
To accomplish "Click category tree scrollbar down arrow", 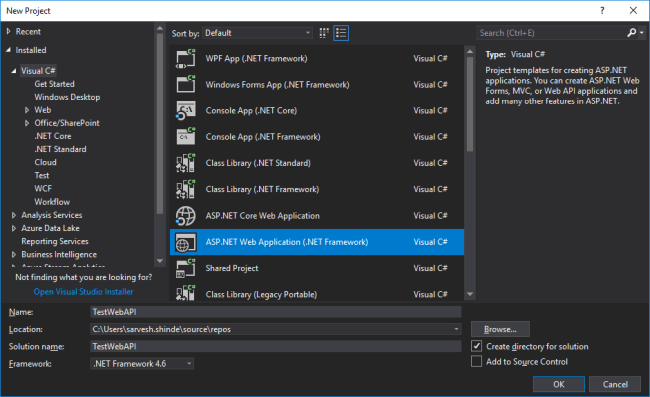I will click(x=160, y=261).
